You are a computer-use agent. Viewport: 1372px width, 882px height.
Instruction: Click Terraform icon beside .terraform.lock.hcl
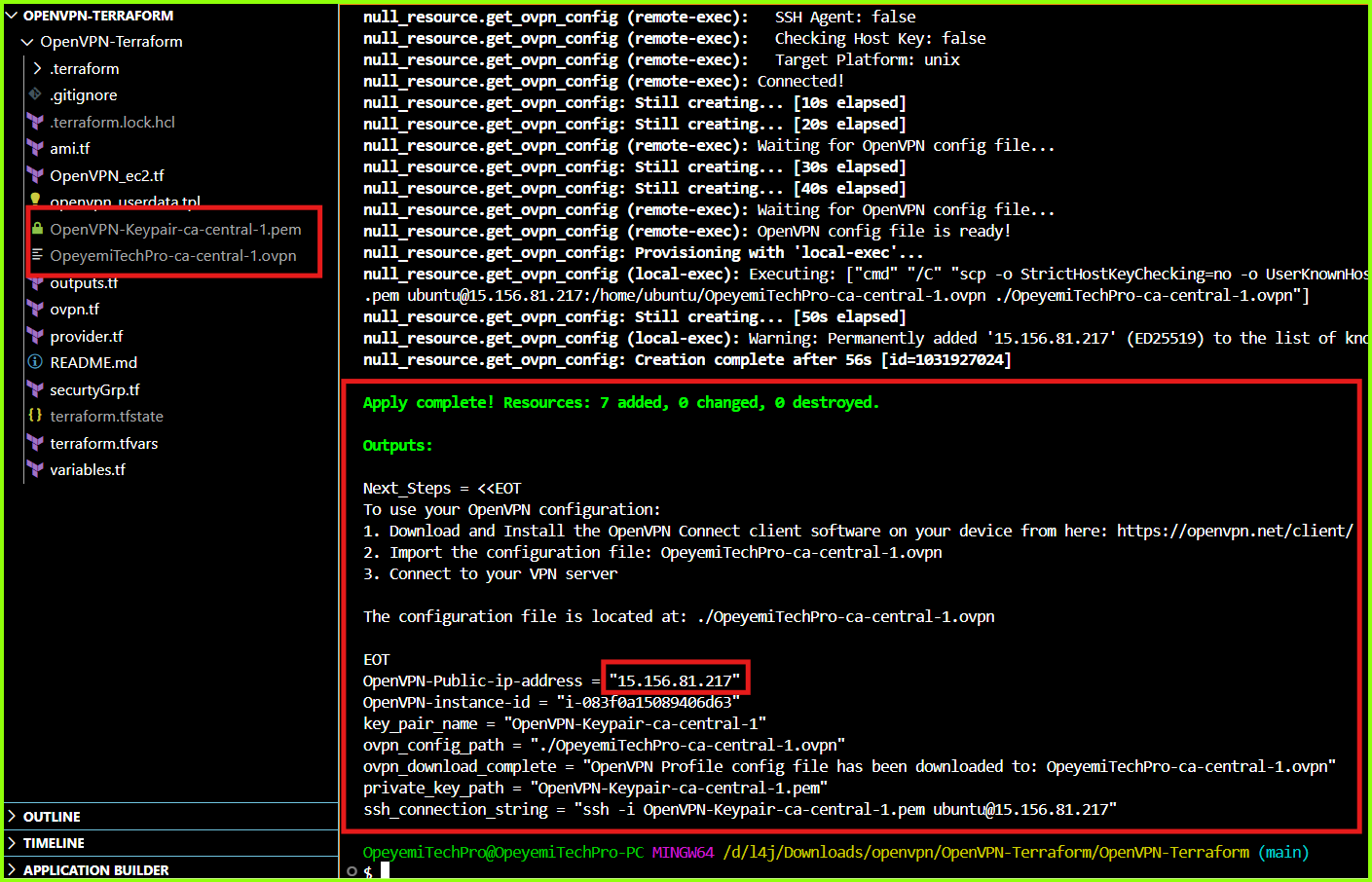[x=36, y=122]
